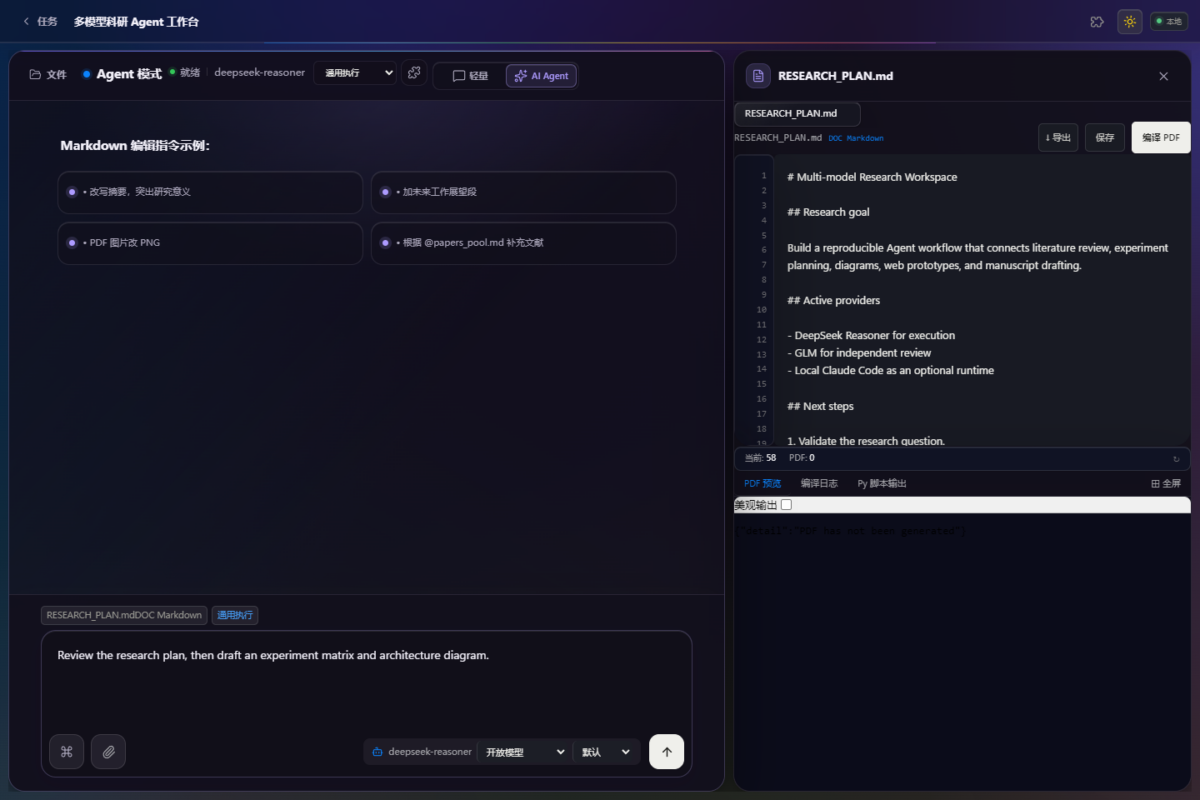The width and height of the screenshot is (1200, 800).
Task: Open the 通用执行 mode dropdown
Action: (x=355, y=73)
